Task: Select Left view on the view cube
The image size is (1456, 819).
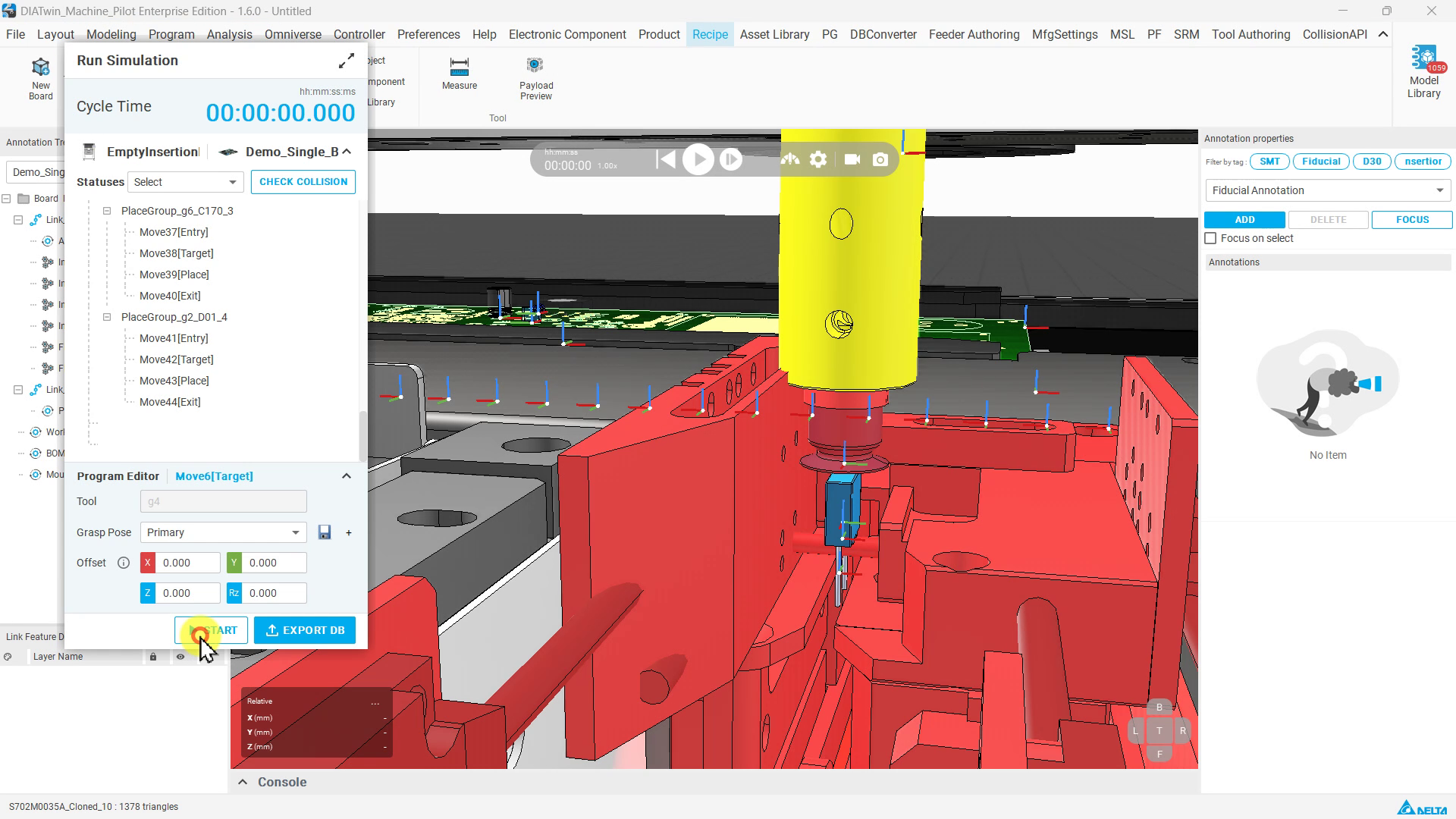Action: click(x=1135, y=731)
